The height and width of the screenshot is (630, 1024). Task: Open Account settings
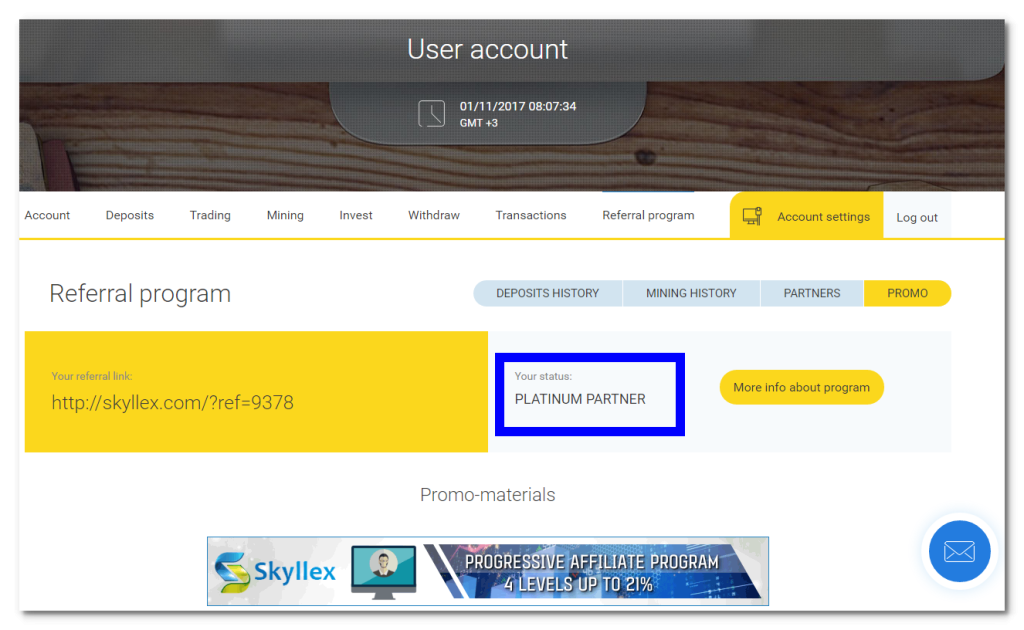point(807,216)
